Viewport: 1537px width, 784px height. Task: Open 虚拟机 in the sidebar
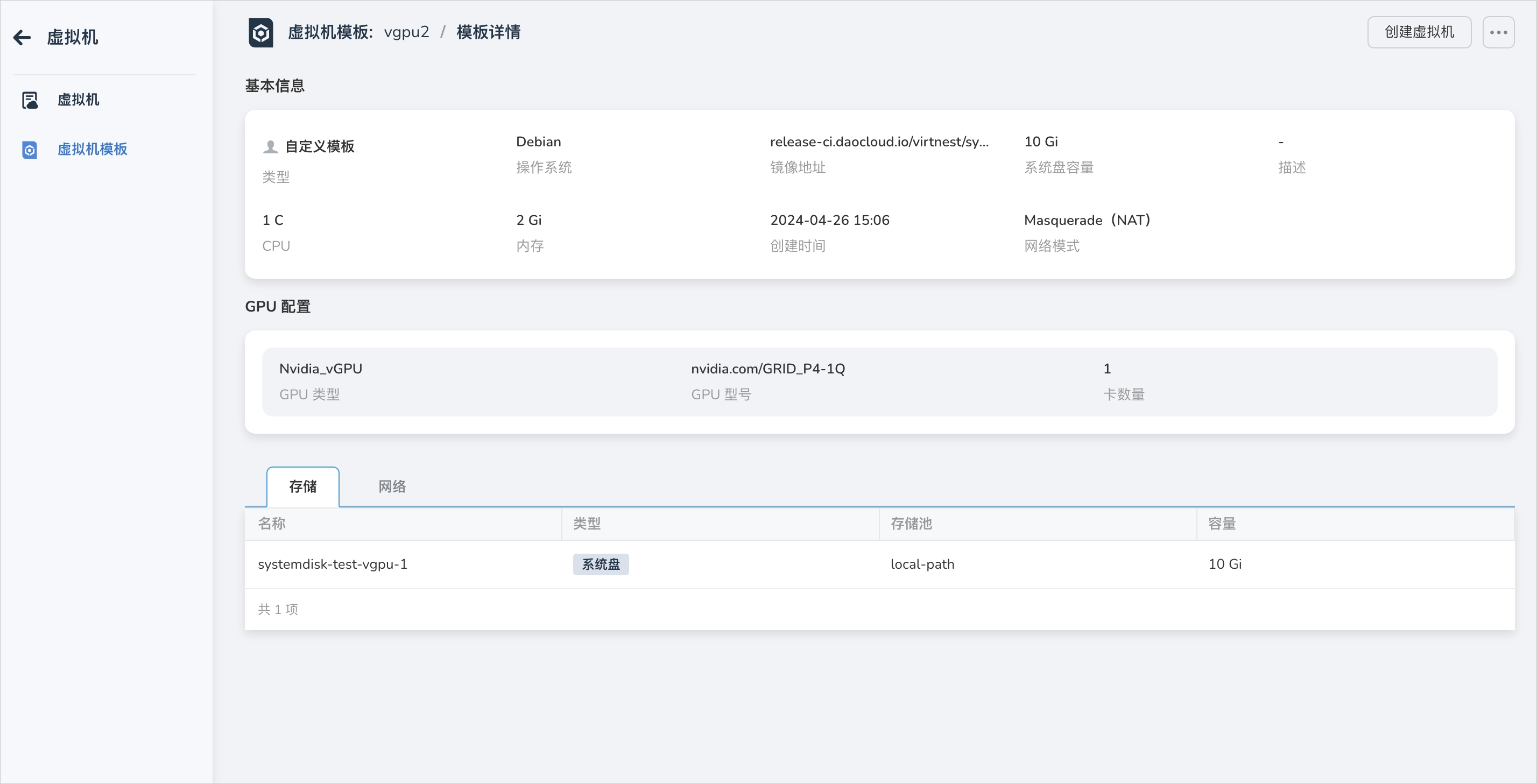pyautogui.click(x=78, y=100)
